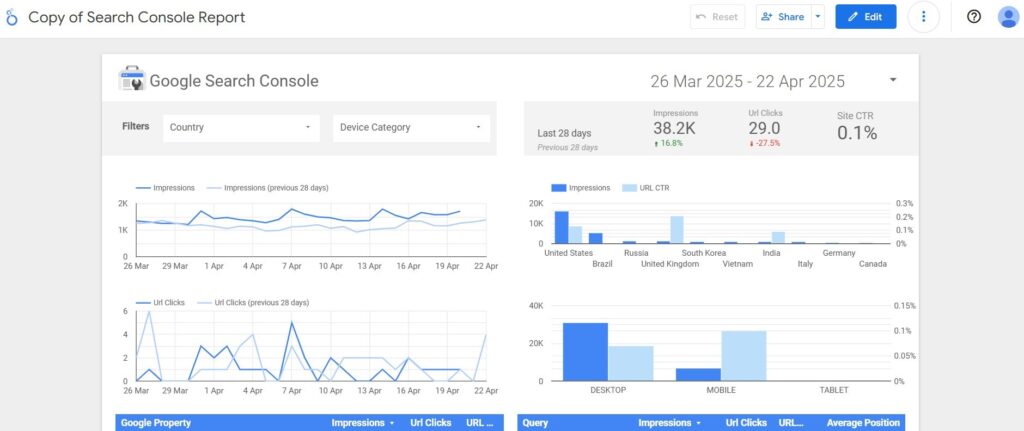Open the Country filter dropdown

tap(241, 128)
